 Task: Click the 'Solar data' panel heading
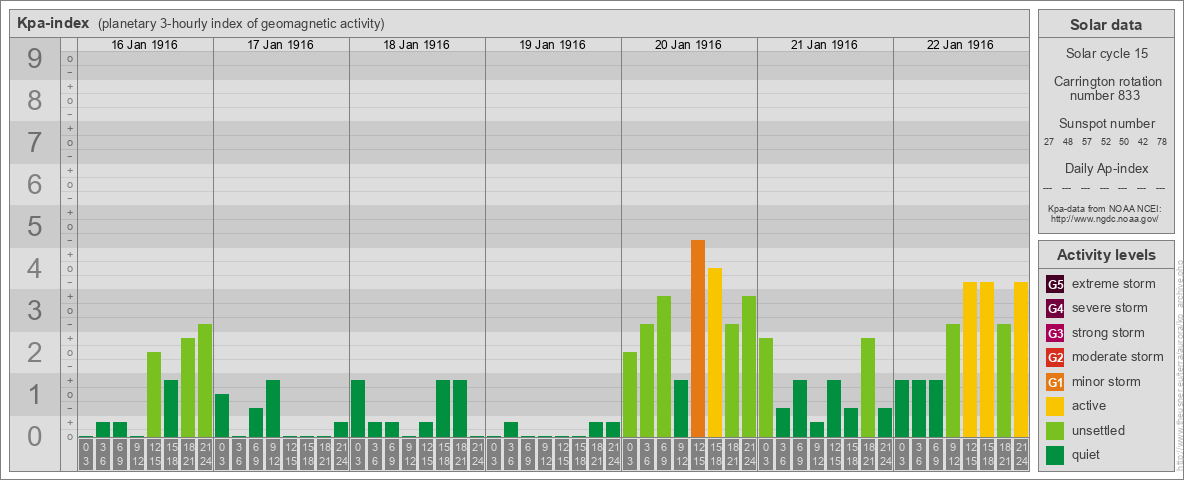[x=1106, y=25]
